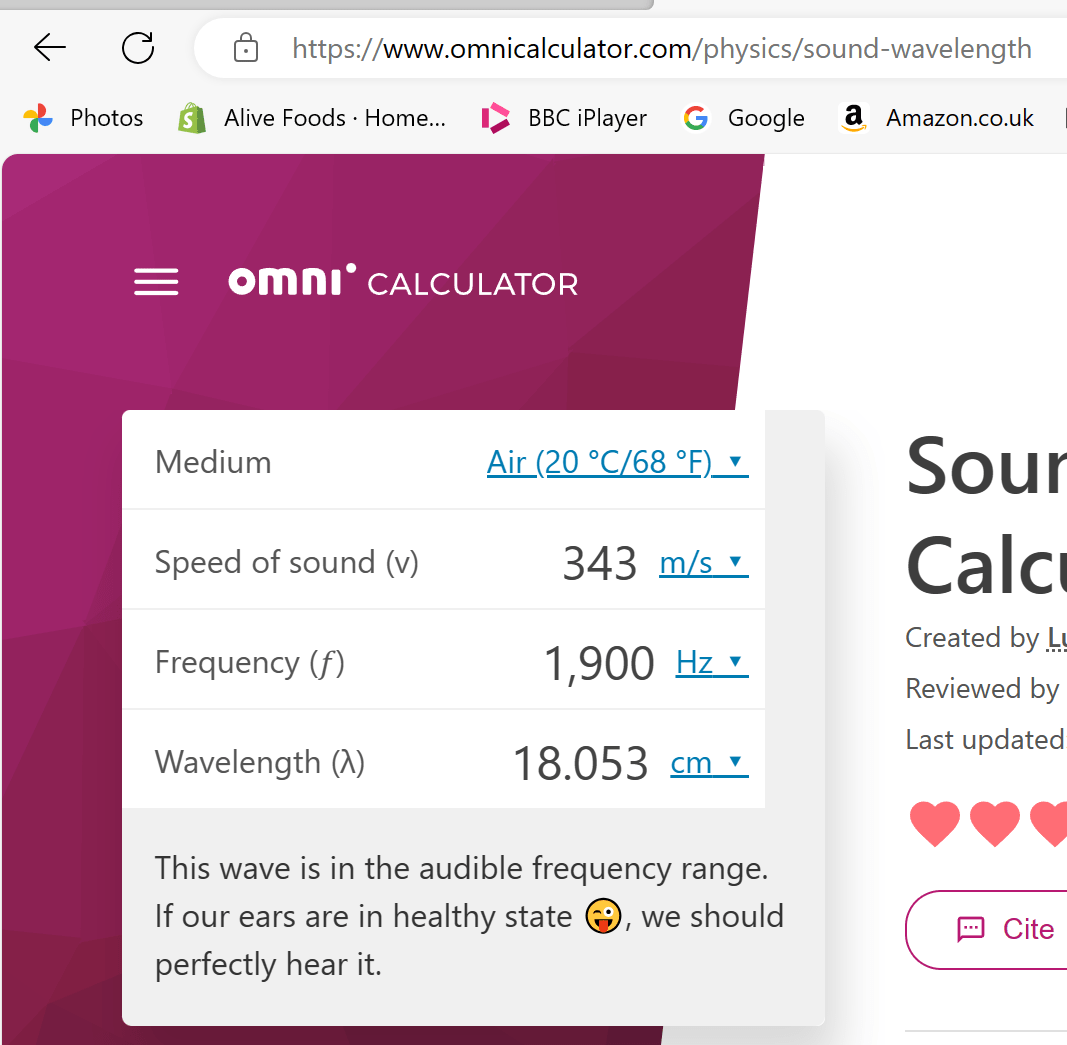
Task: Edit the Wavelength value 18.053
Action: tap(580, 763)
